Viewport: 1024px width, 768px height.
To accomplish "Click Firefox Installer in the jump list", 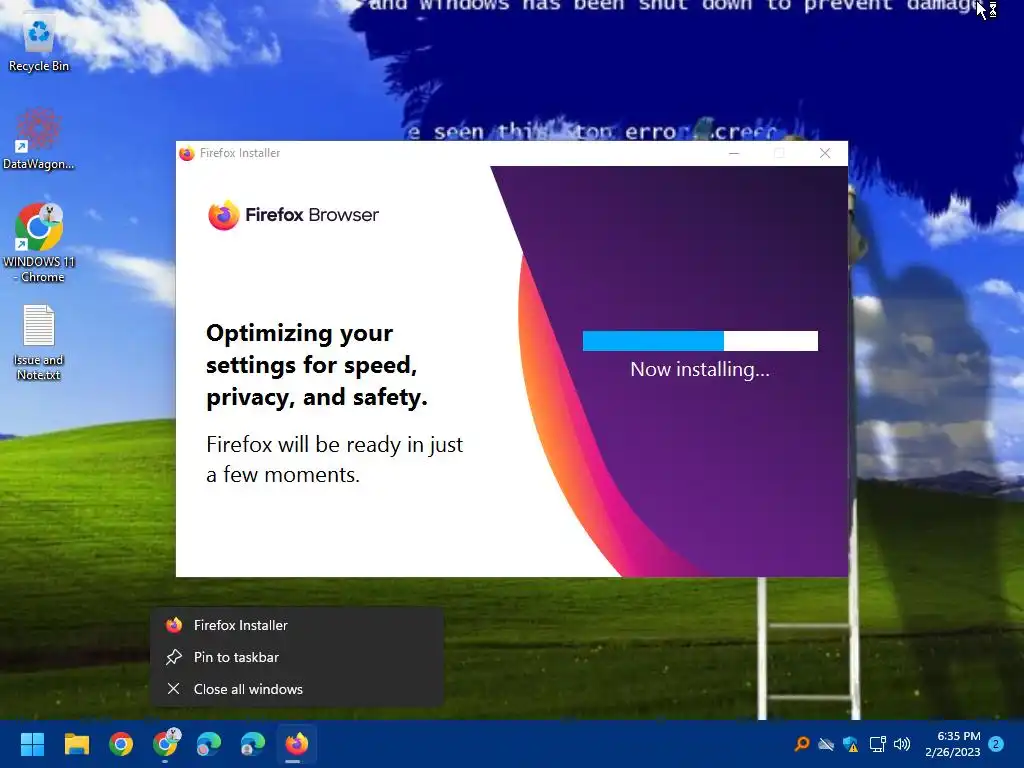I will pos(297,625).
